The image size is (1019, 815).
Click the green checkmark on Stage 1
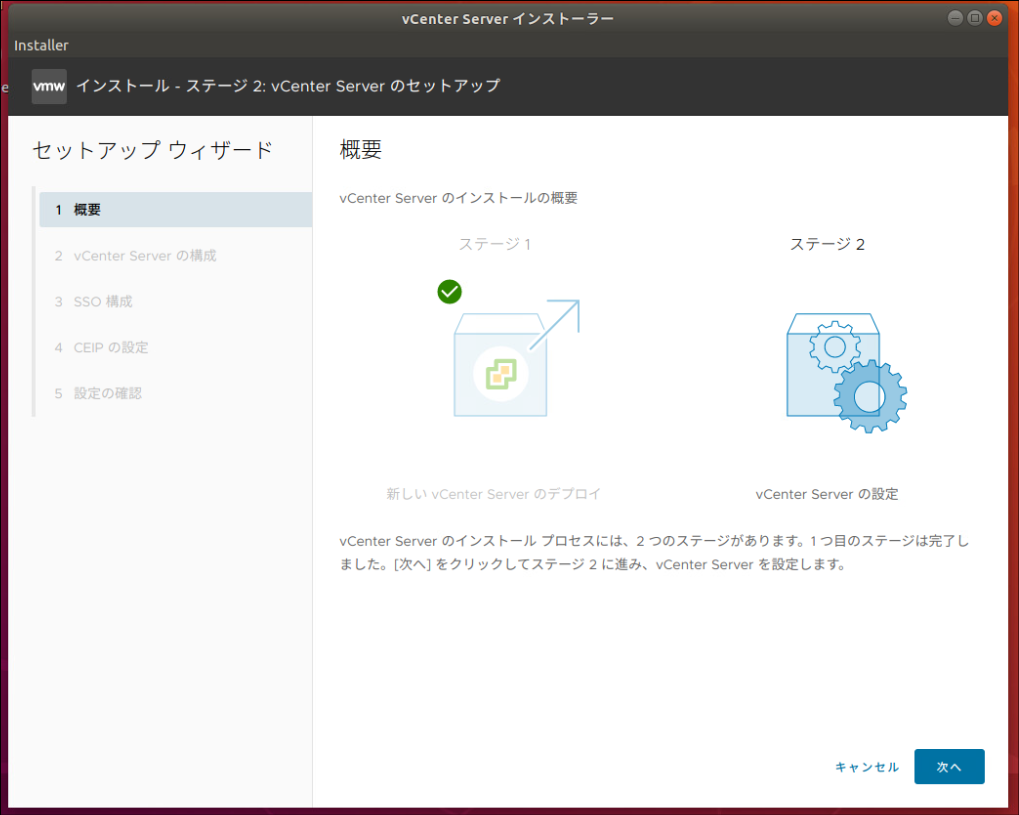pos(449,292)
